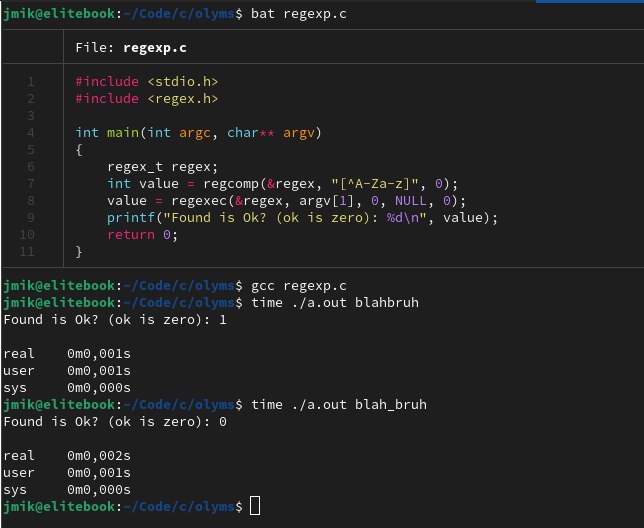Click the 'time ./a.out blah_bruh' command

pyautogui.click(x=339, y=405)
